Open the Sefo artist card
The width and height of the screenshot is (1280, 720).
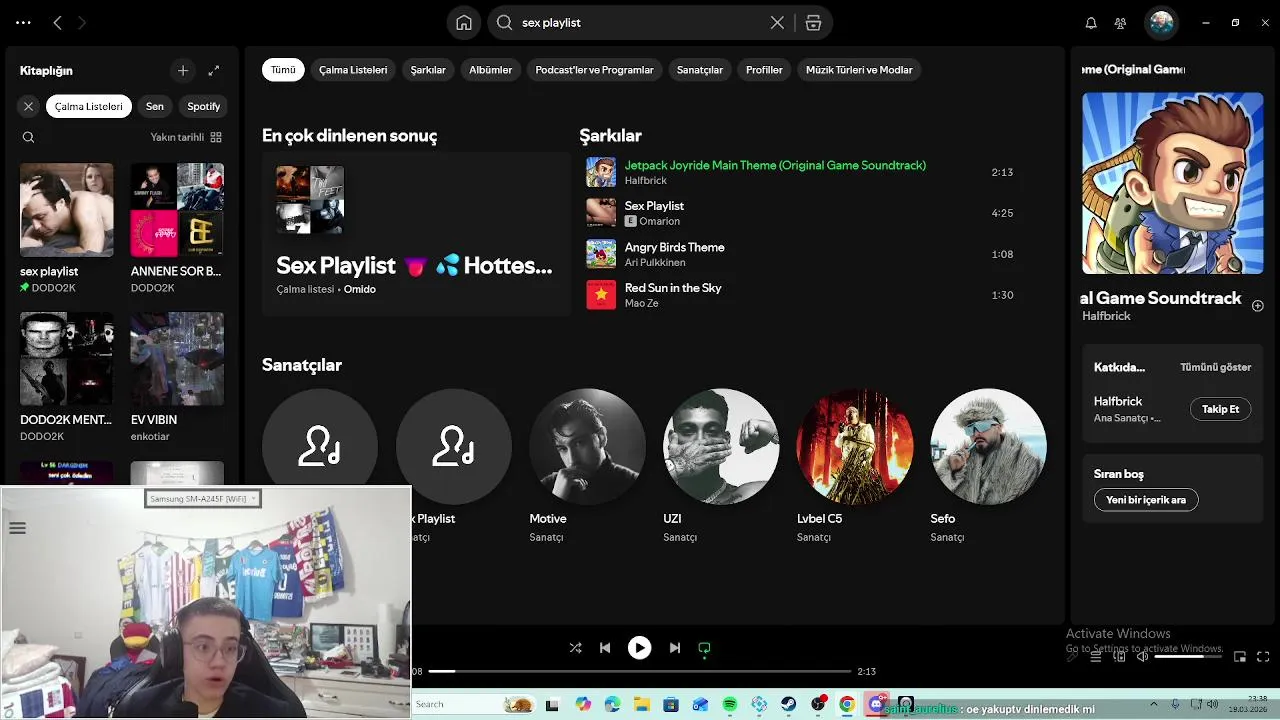pos(988,466)
